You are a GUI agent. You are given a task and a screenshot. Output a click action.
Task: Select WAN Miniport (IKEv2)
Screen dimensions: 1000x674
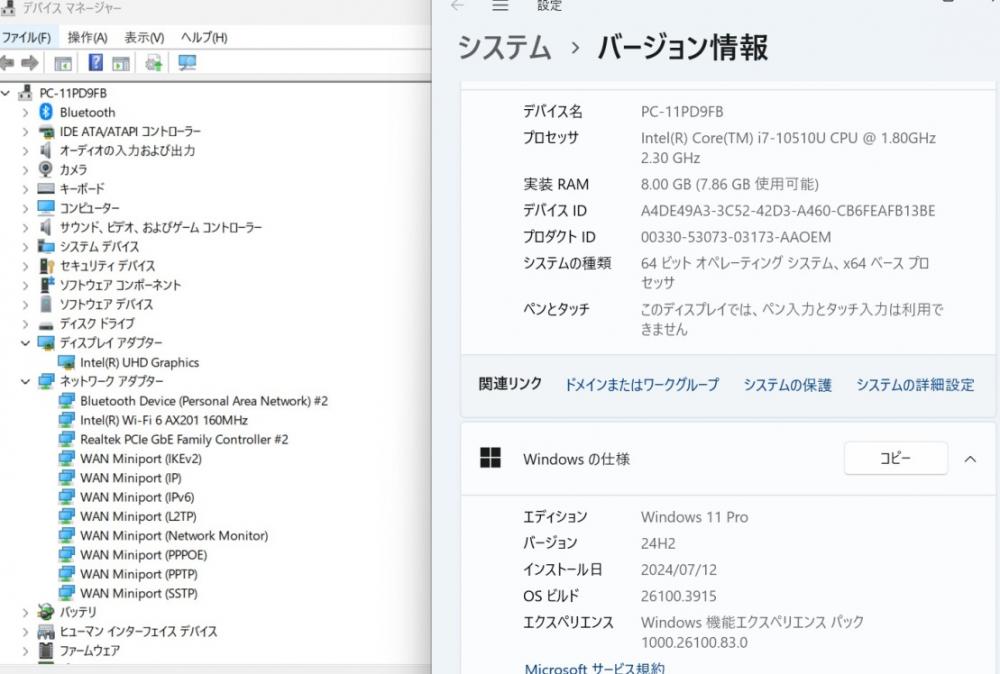coord(140,458)
